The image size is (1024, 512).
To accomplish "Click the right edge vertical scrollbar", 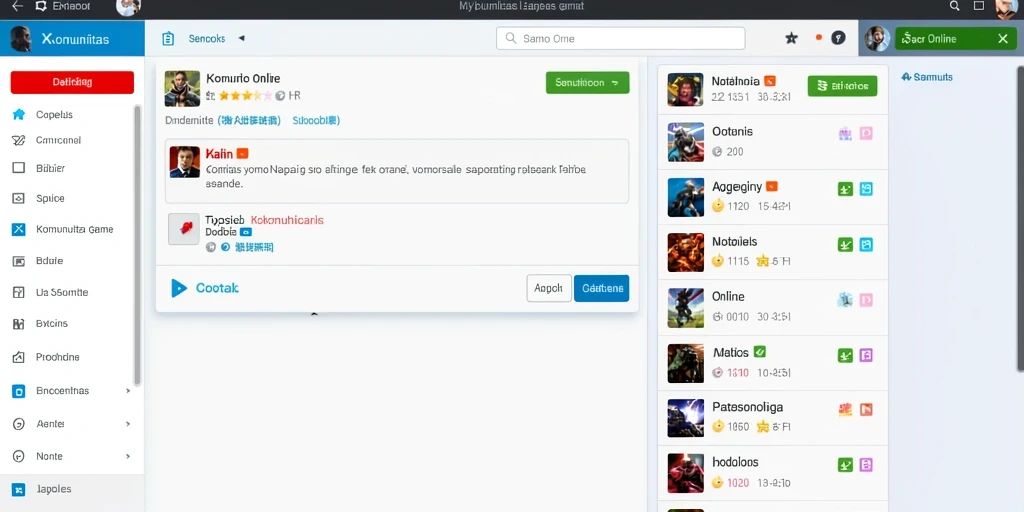I will coord(1020,219).
